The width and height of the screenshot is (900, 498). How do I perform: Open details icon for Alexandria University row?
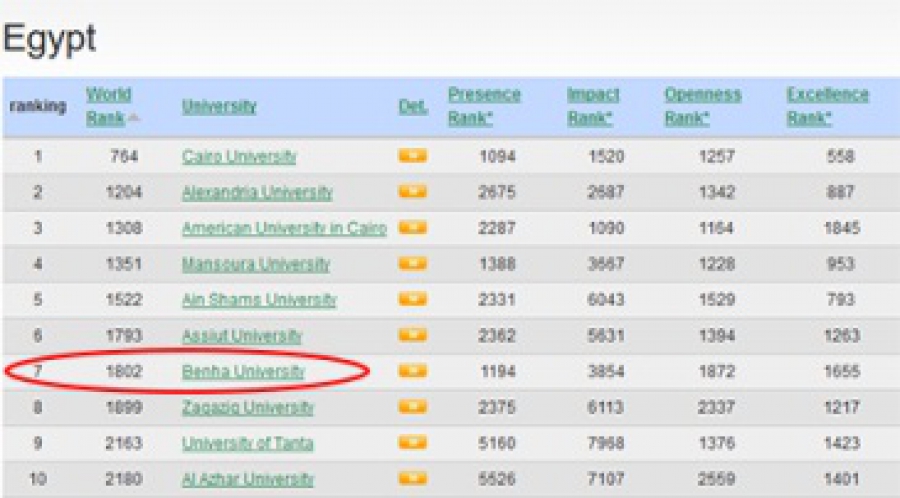click(413, 191)
